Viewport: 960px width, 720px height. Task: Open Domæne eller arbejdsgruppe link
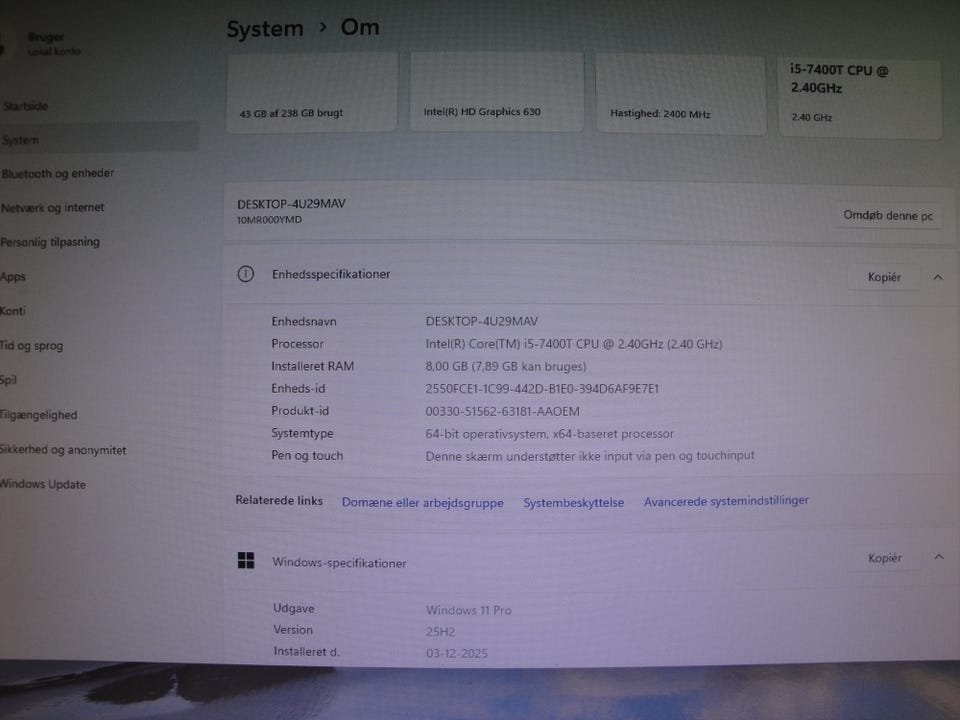coord(422,503)
